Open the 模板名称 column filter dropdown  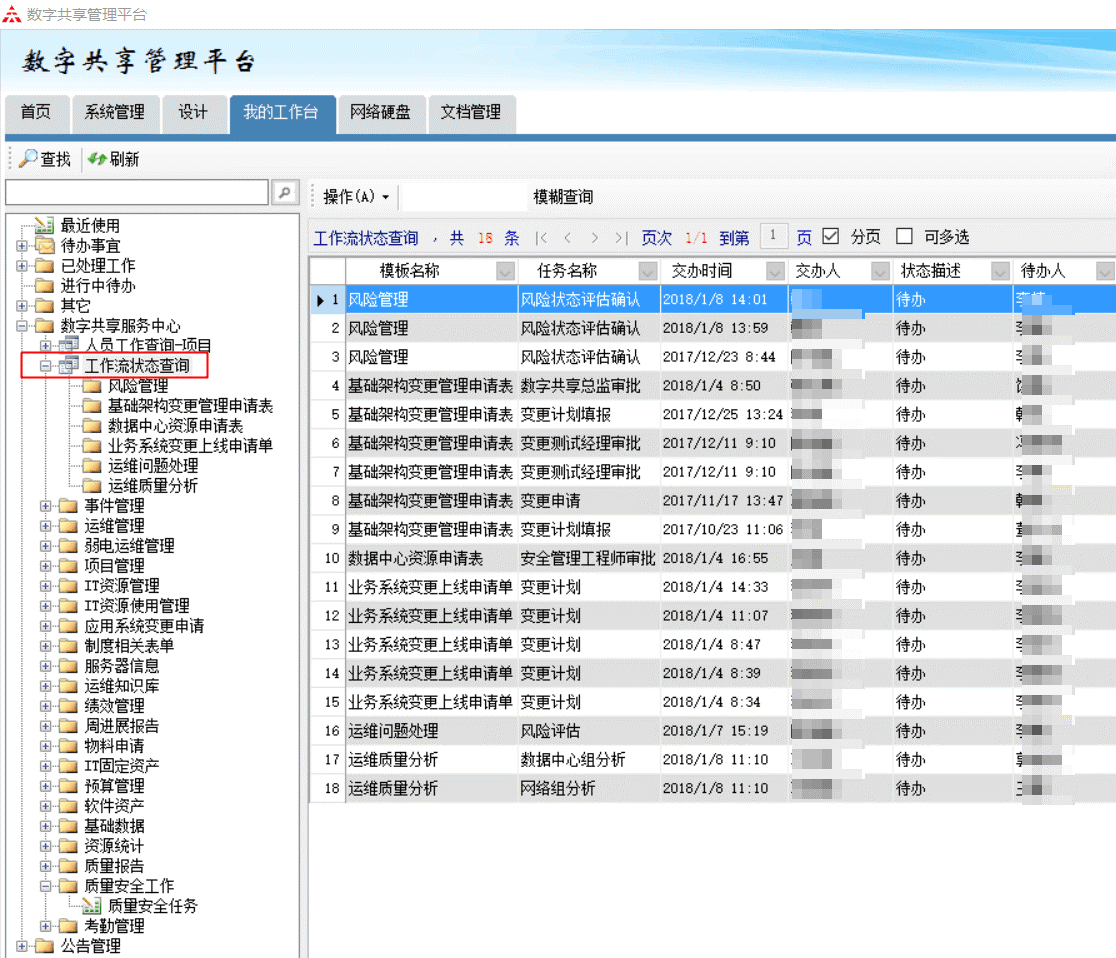point(505,271)
